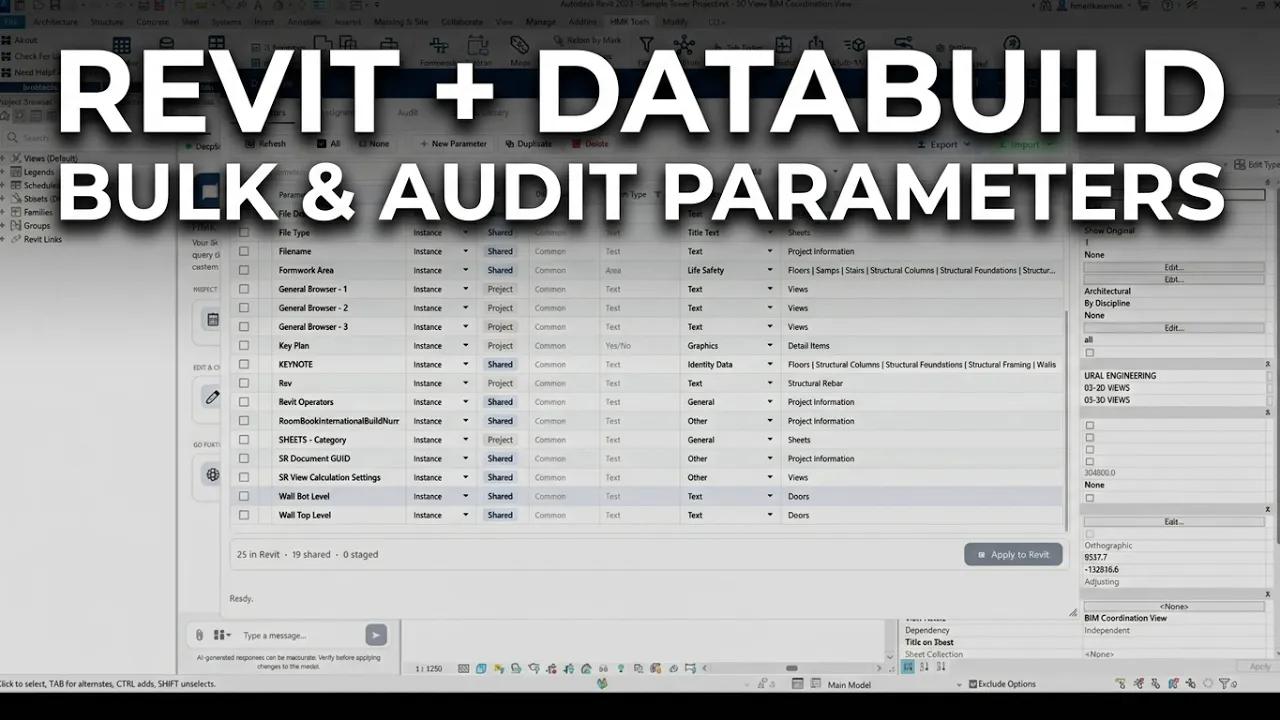This screenshot has height=720, width=1280.
Task: Click the Revit Links icon in project browser
Action: [16, 239]
